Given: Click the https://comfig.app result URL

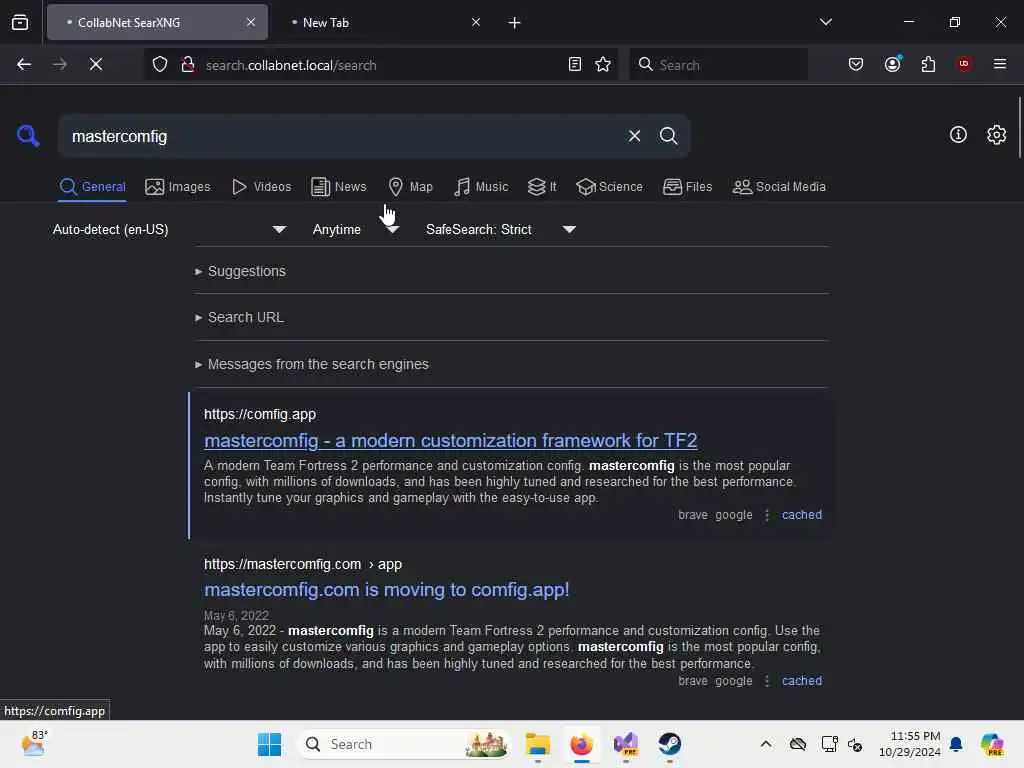Looking at the screenshot, I should click(260, 414).
